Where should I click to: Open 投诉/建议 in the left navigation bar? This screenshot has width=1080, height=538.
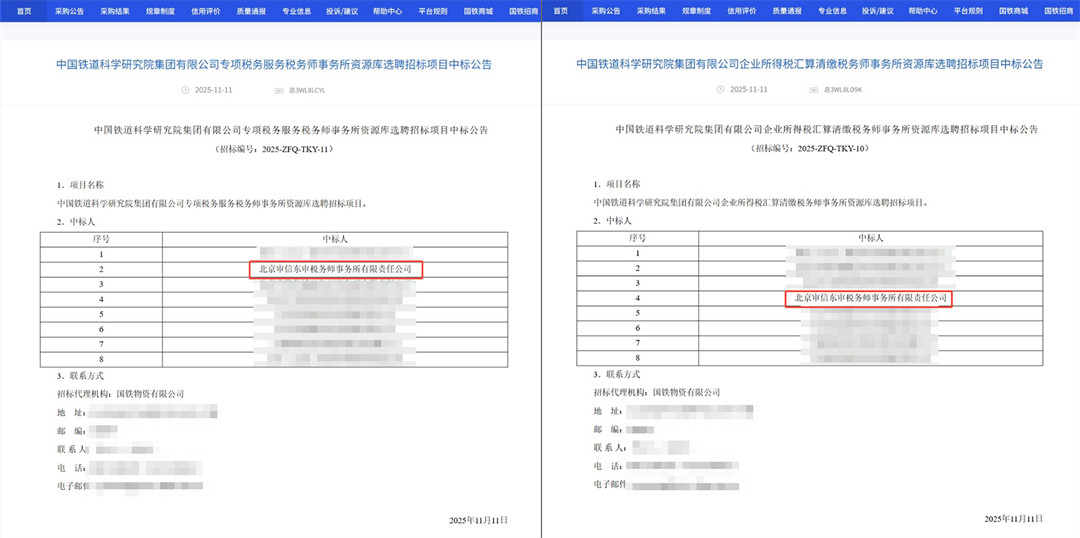tap(342, 10)
